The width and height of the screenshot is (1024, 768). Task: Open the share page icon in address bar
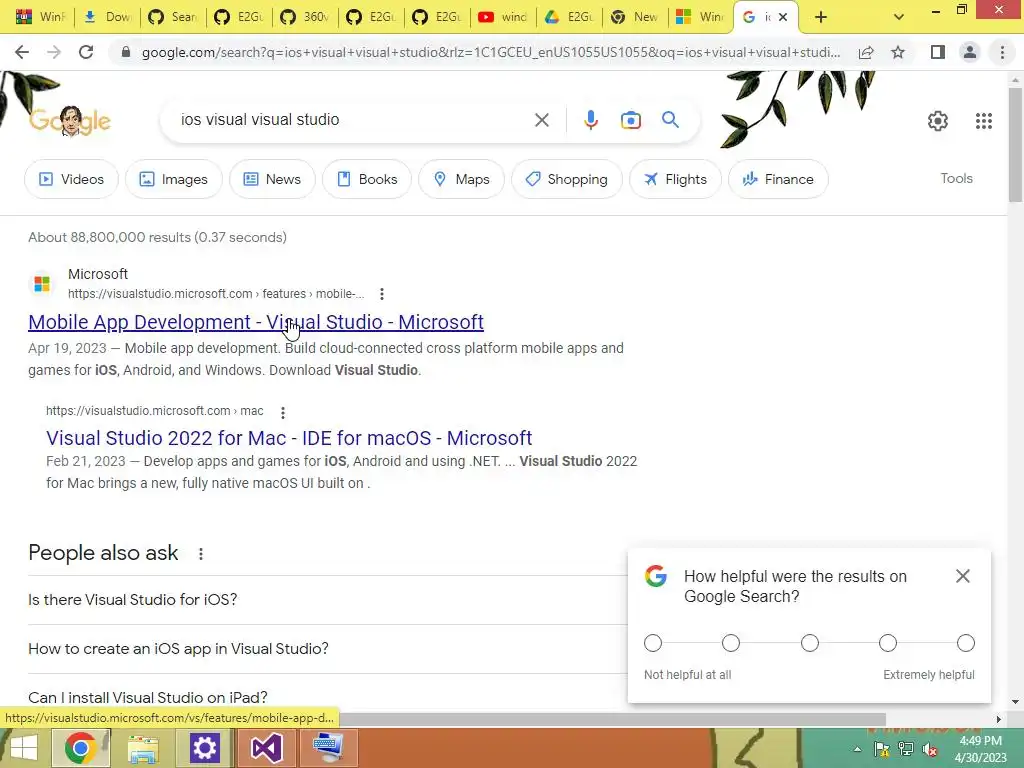point(866,52)
